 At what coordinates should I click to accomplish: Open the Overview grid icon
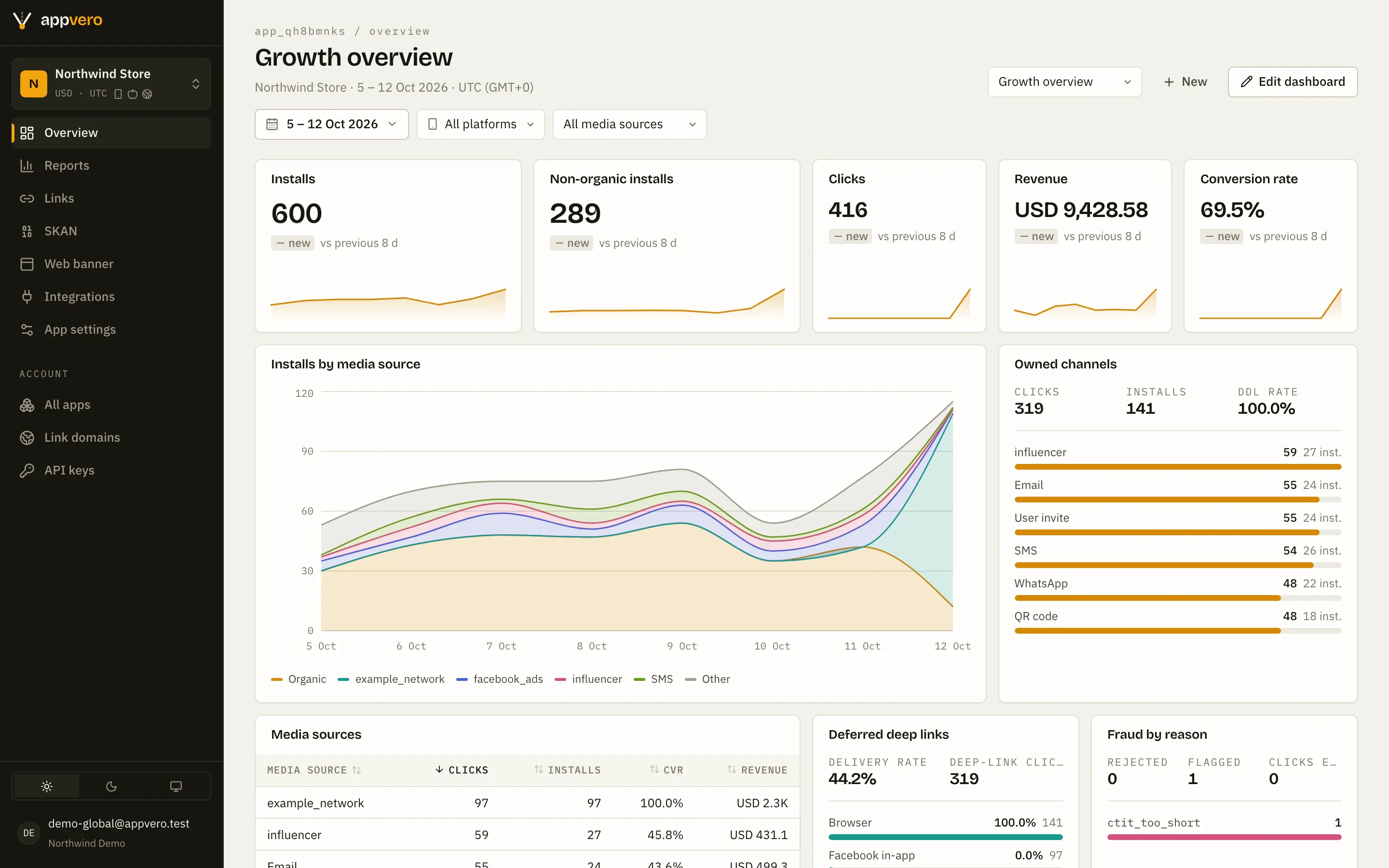(27, 133)
